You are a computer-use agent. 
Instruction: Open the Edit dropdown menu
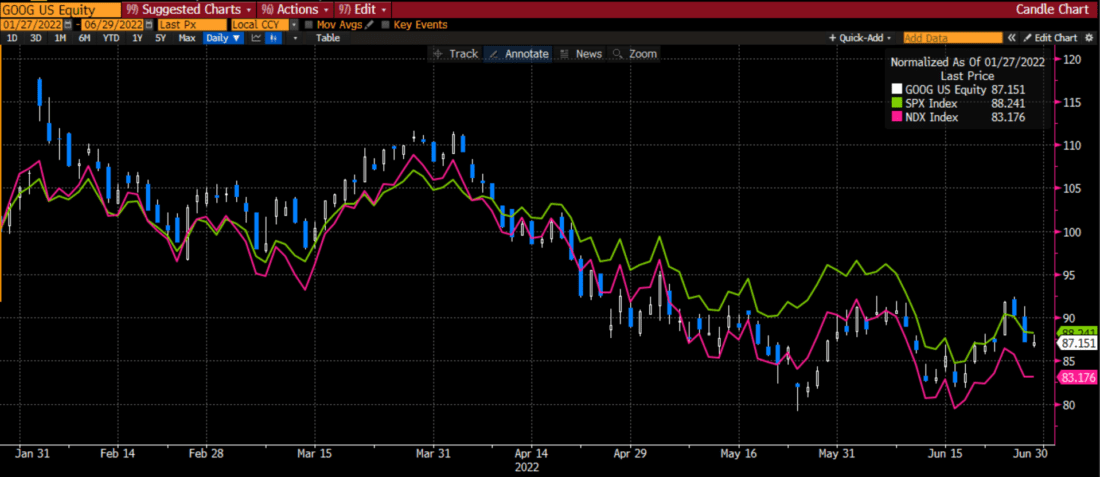[x=362, y=10]
